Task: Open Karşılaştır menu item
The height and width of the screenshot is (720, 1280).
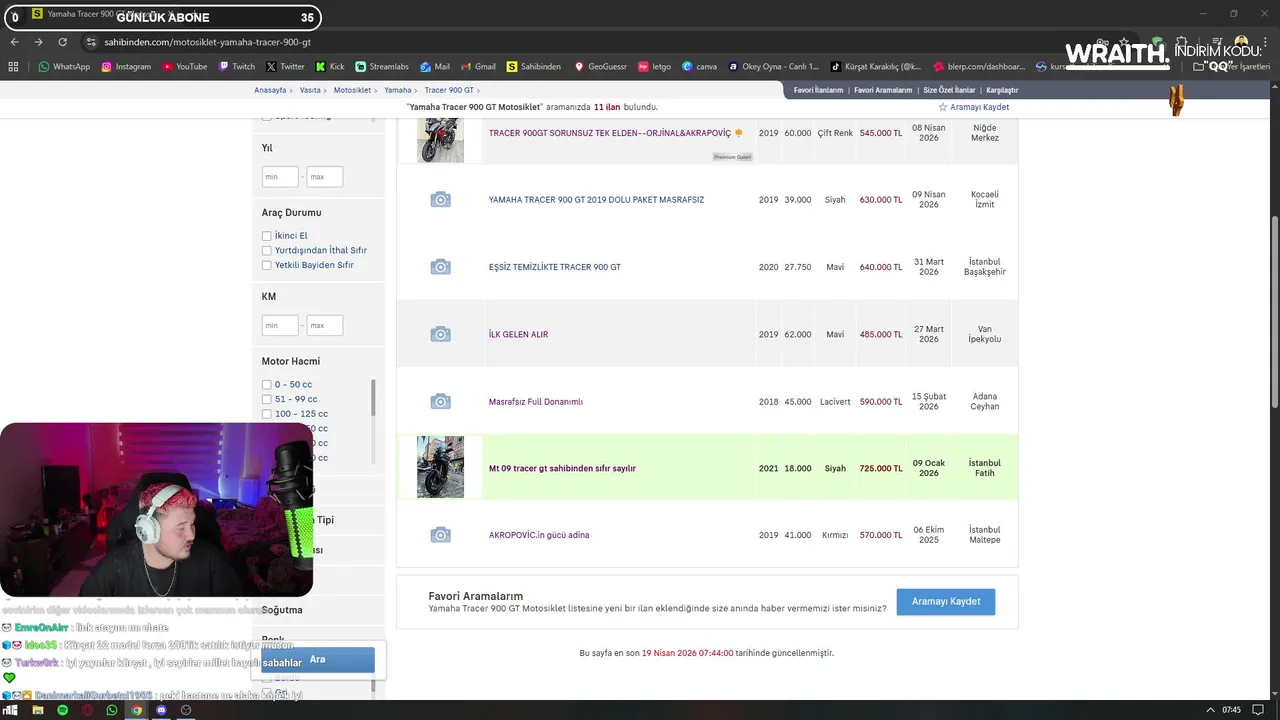Action: point(1002,90)
